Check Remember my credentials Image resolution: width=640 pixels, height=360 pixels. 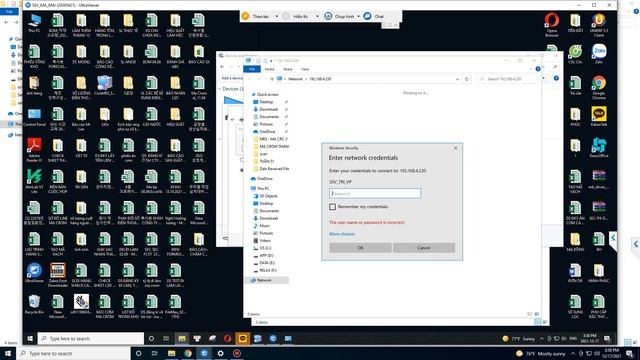pos(333,207)
